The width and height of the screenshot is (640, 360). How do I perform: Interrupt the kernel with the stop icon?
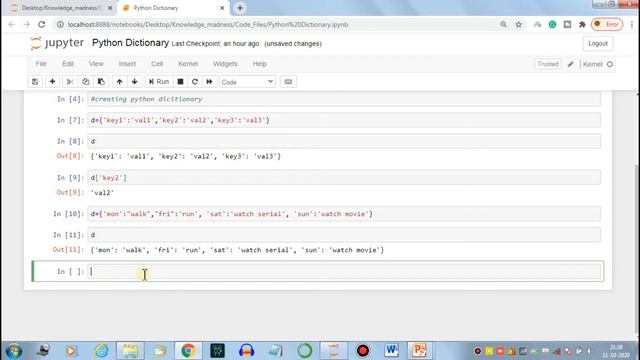[180, 82]
